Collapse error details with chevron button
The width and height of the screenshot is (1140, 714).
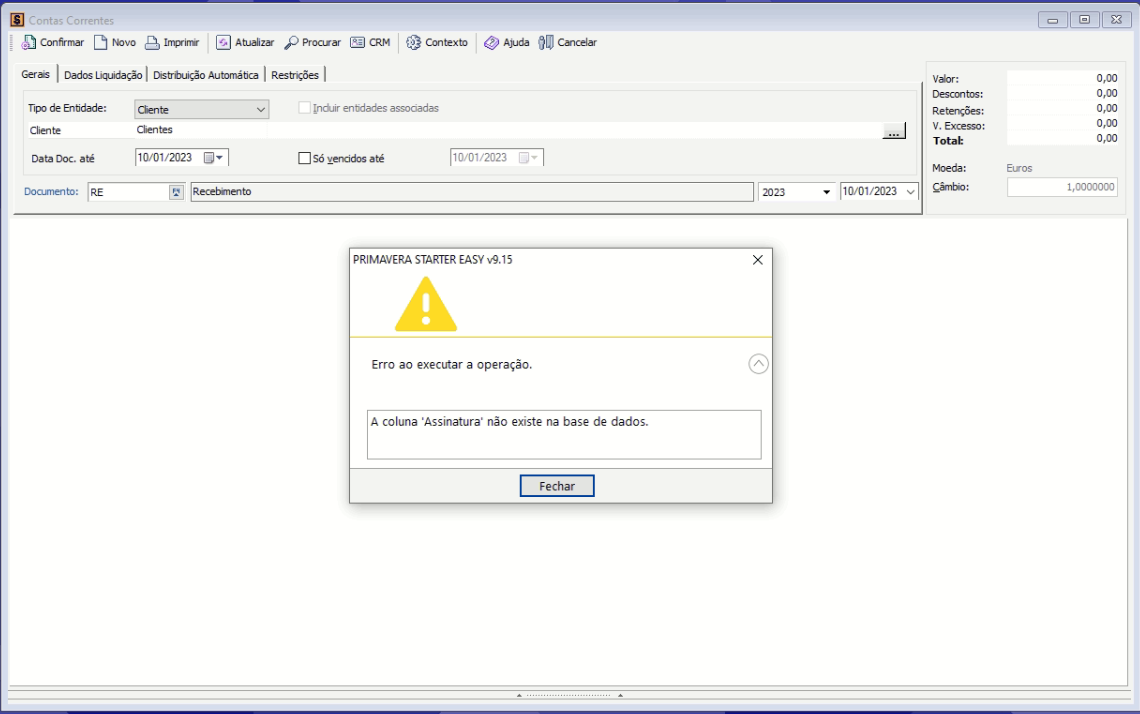coord(758,364)
